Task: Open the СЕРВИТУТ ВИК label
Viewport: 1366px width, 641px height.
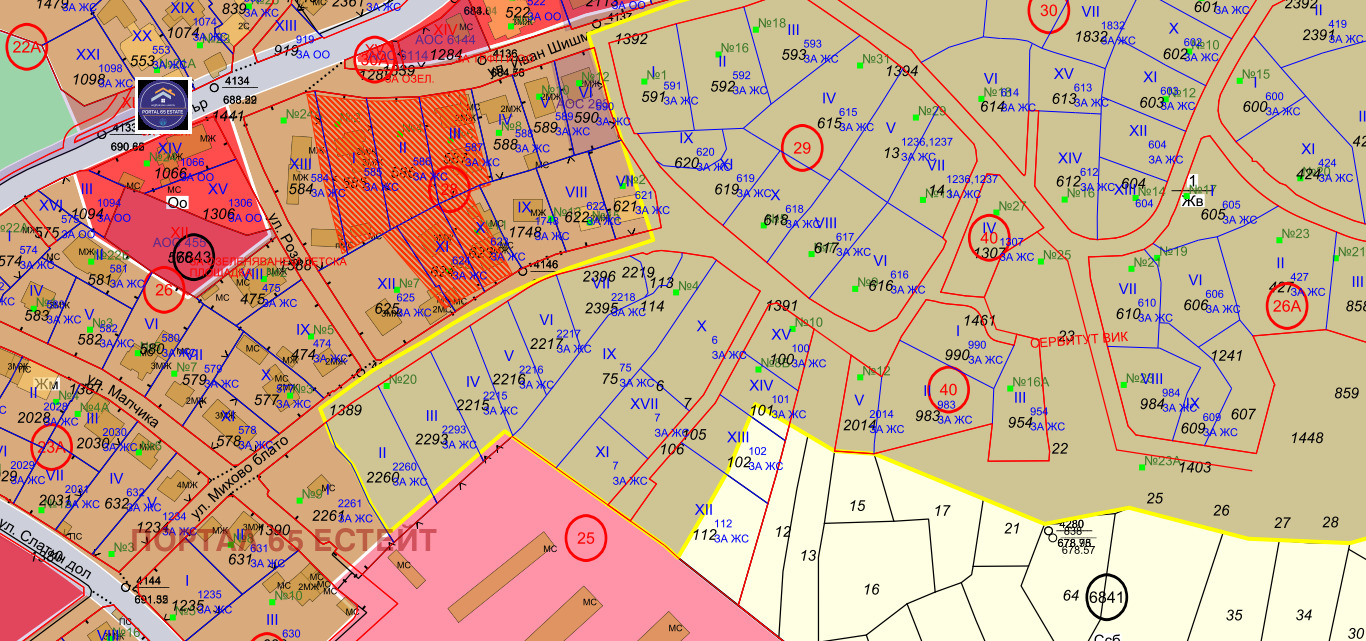Action: pyautogui.click(x=1078, y=339)
